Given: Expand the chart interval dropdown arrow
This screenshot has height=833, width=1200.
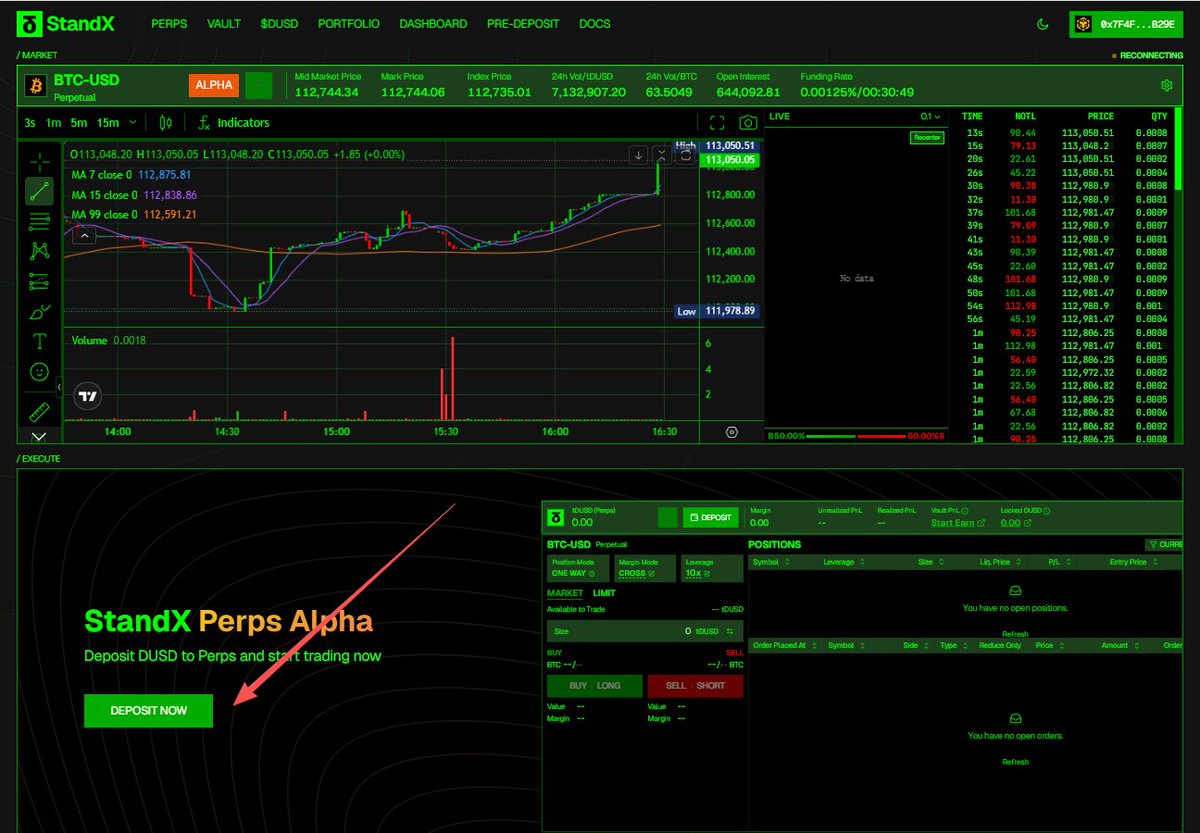Looking at the screenshot, I should 131,123.
